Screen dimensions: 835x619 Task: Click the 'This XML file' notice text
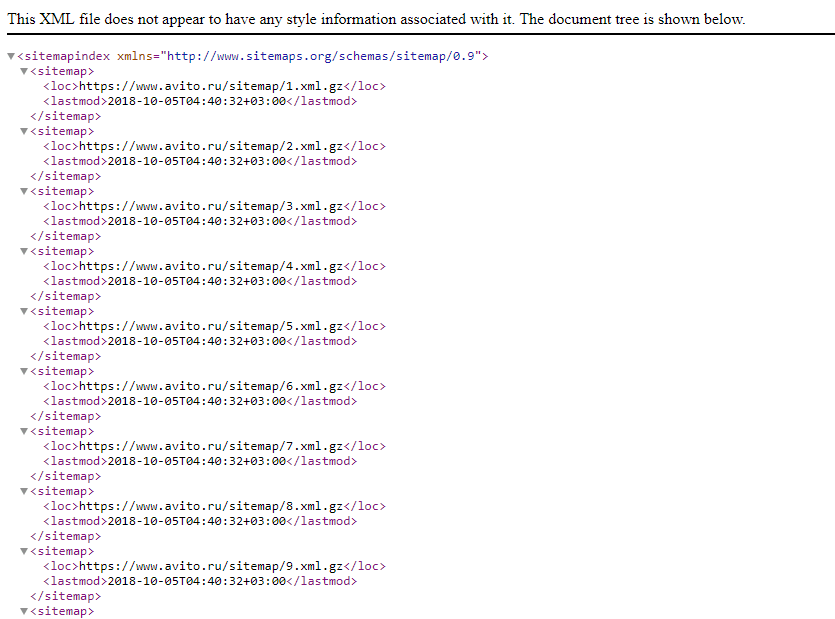pos(376,19)
